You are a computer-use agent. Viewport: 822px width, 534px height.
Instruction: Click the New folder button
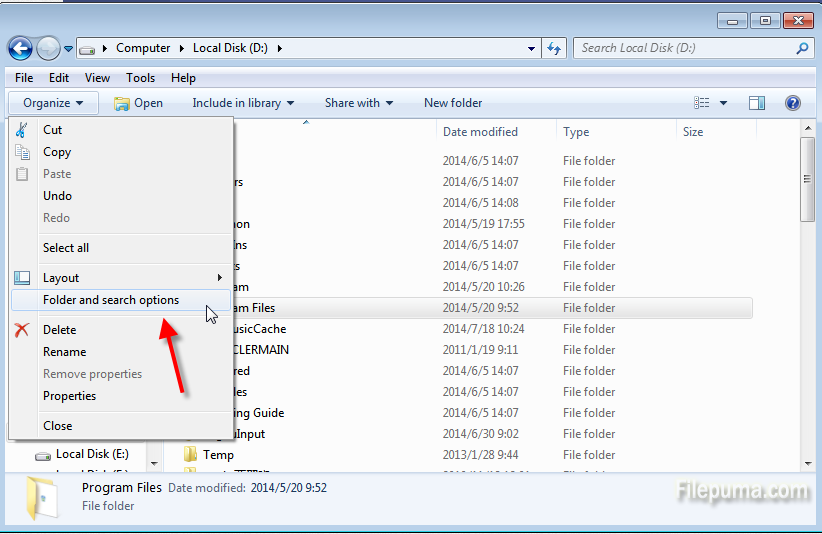(x=453, y=103)
